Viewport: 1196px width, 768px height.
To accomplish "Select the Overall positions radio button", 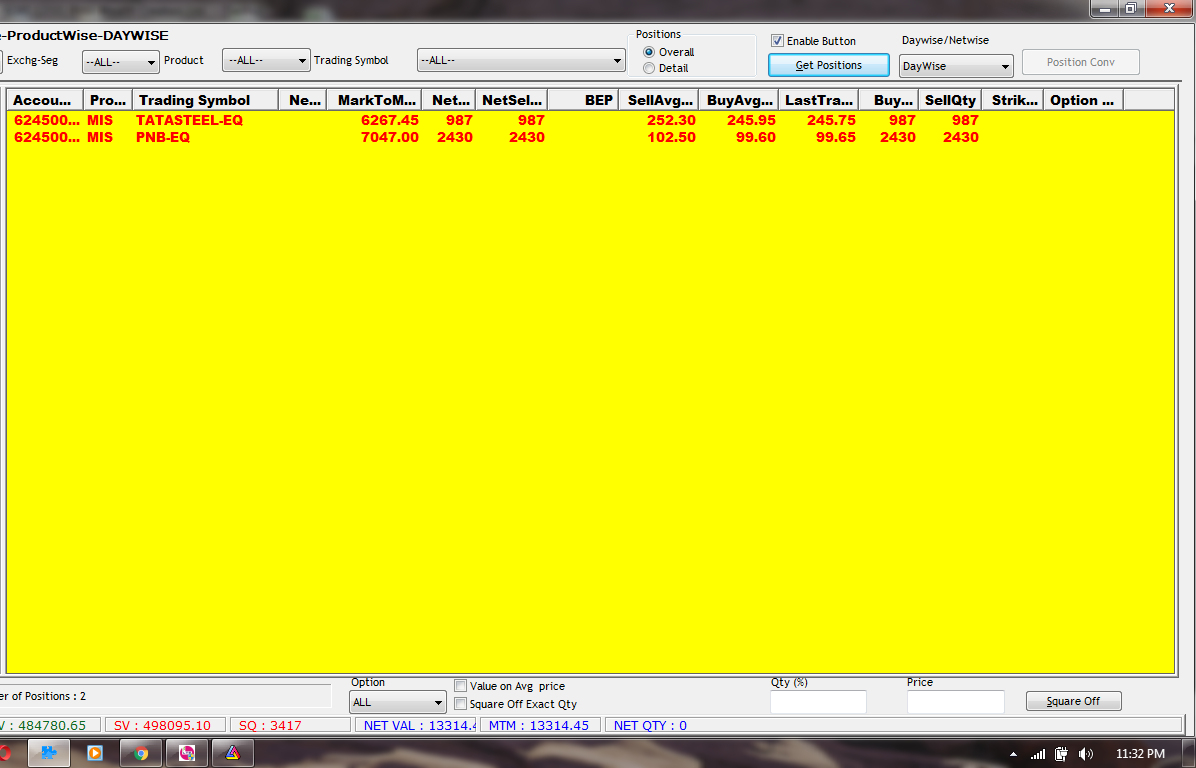I will (649, 52).
